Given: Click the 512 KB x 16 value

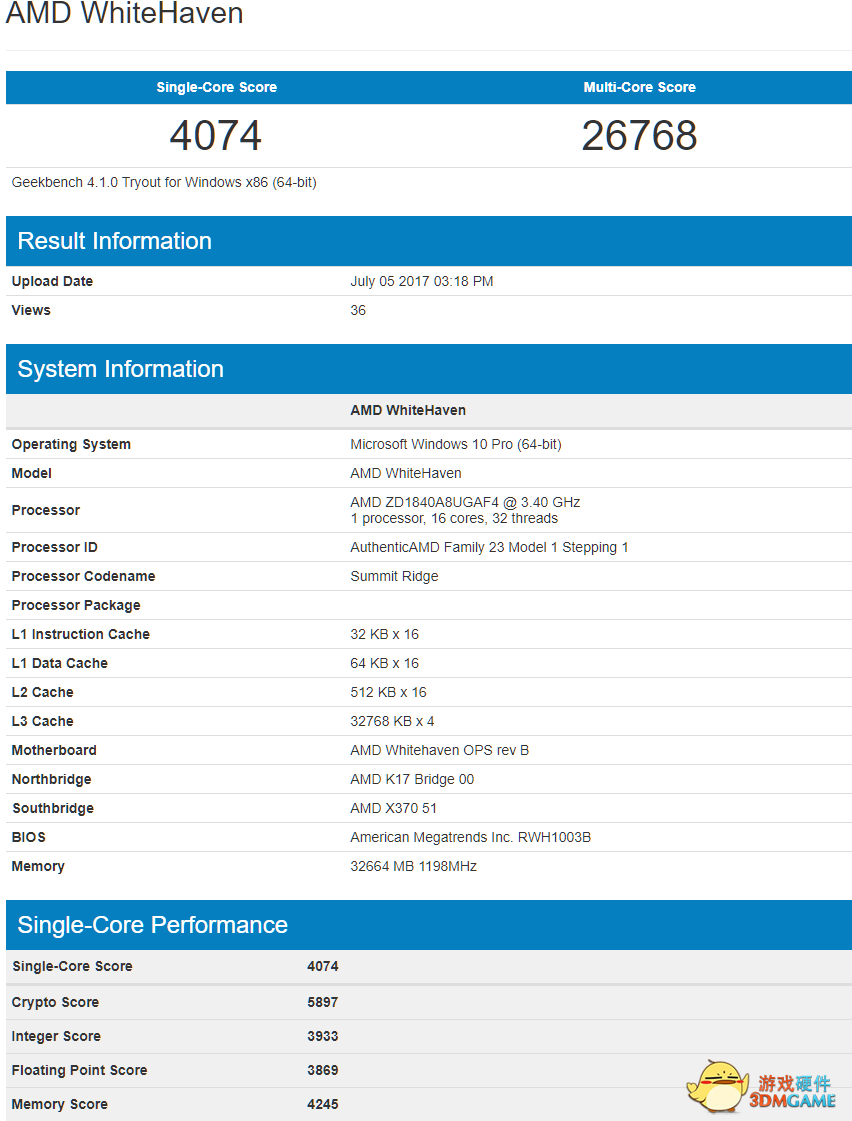Looking at the screenshot, I should 388,692.
